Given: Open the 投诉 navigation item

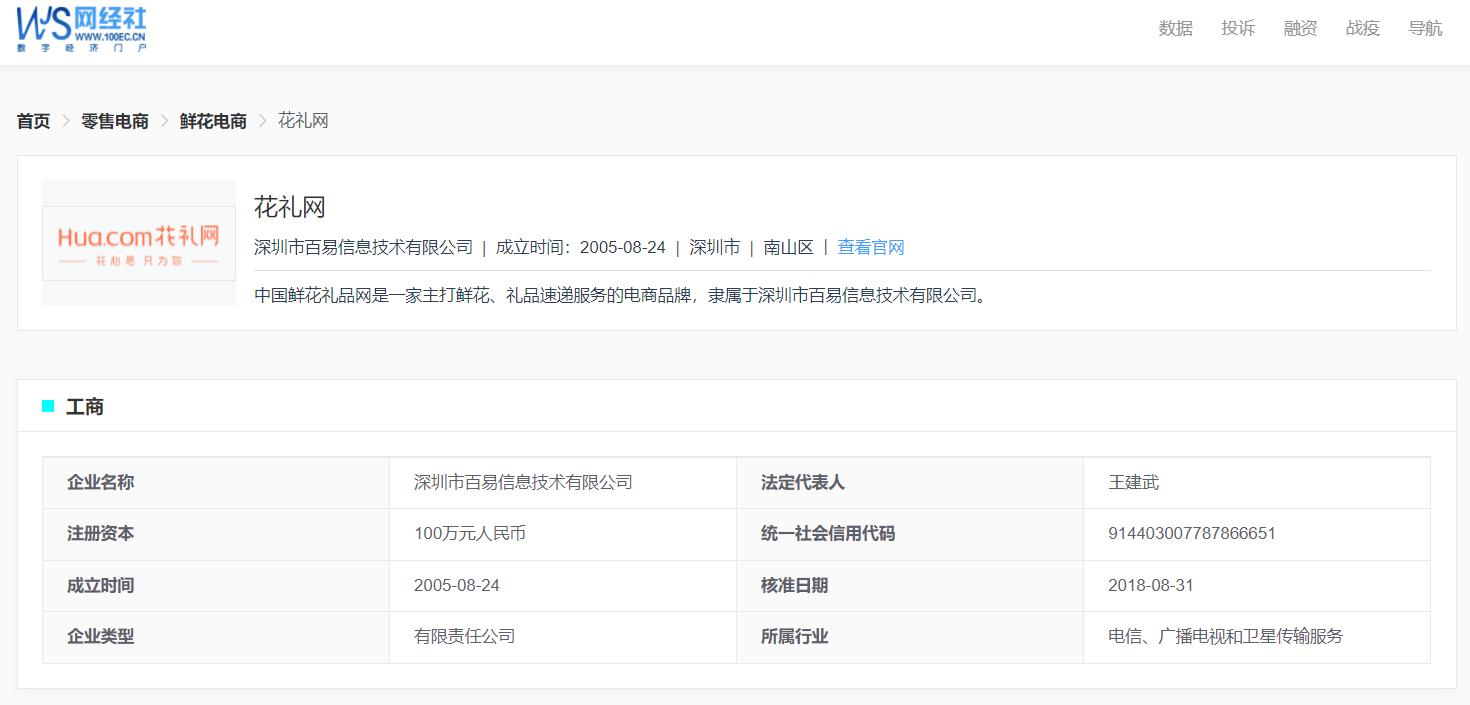Looking at the screenshot, I should click(x=1237, y=29).
